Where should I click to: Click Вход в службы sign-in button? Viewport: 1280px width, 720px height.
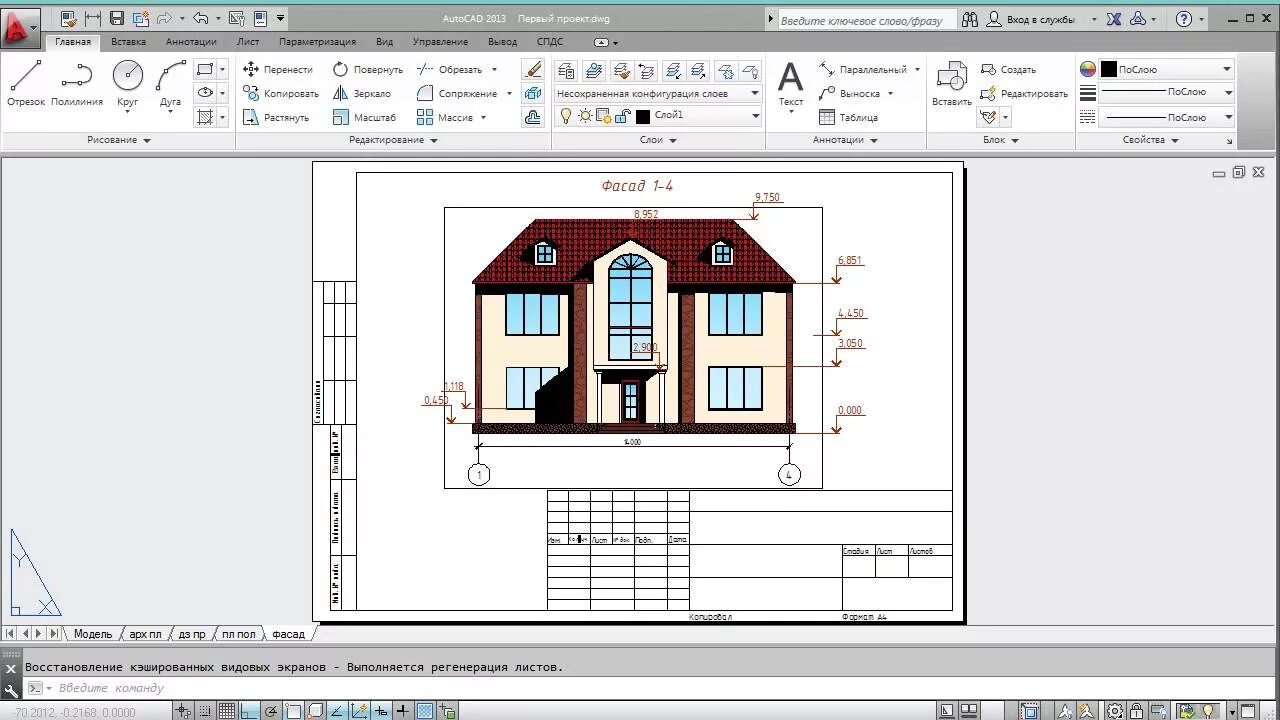pyautogui.click(x=1040, y=19)
